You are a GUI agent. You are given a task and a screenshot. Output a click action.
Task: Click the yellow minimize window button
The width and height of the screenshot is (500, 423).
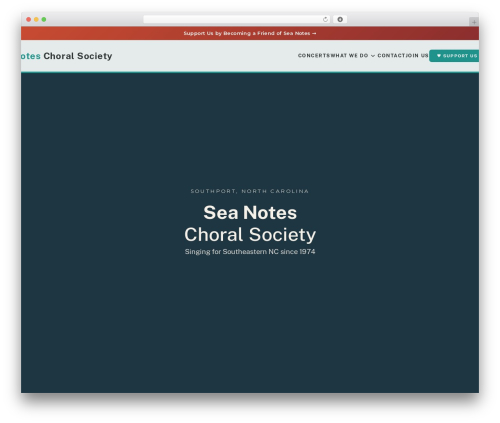36,20
